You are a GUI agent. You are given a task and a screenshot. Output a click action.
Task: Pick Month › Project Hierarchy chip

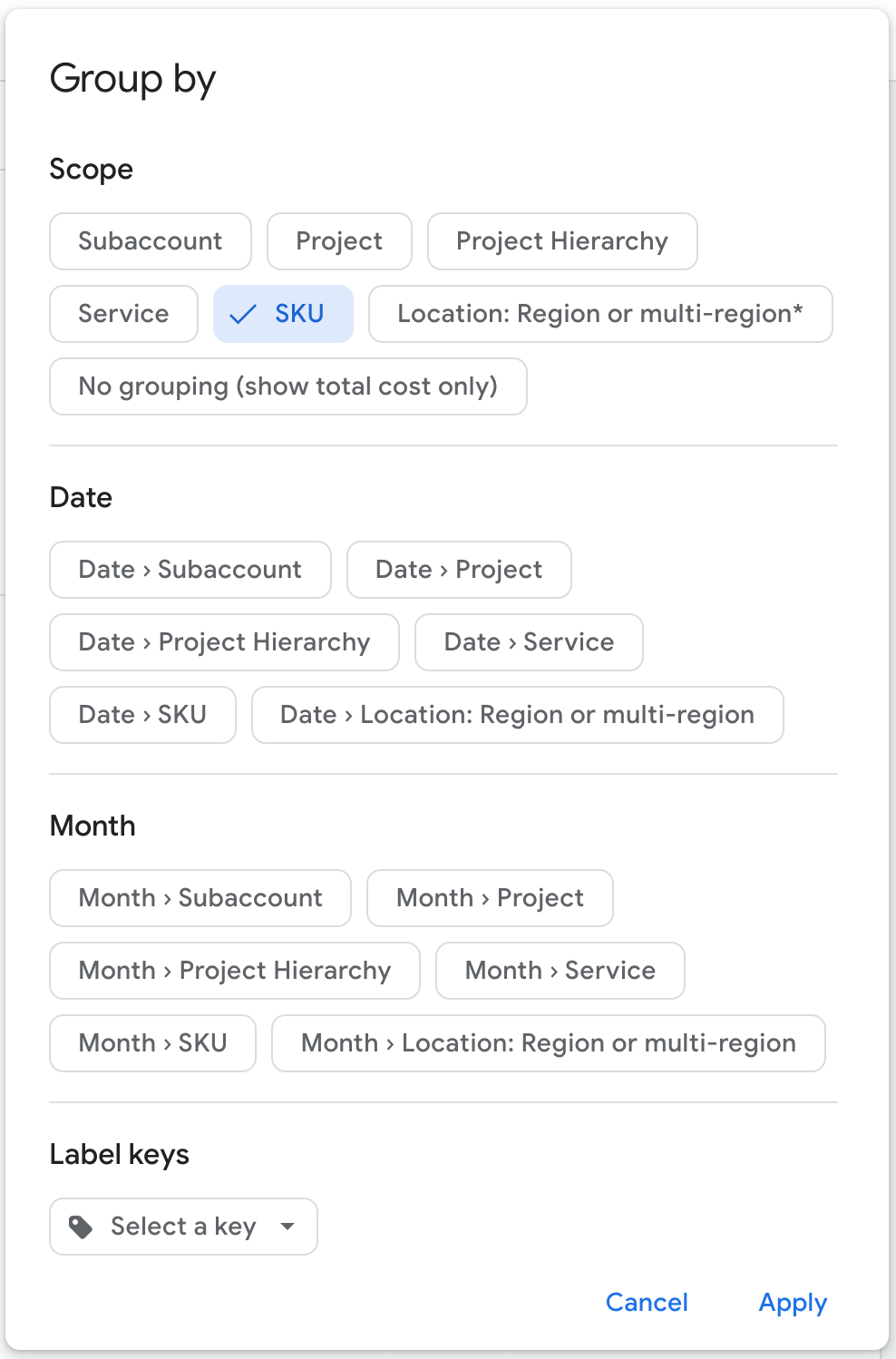pos(235,971)
